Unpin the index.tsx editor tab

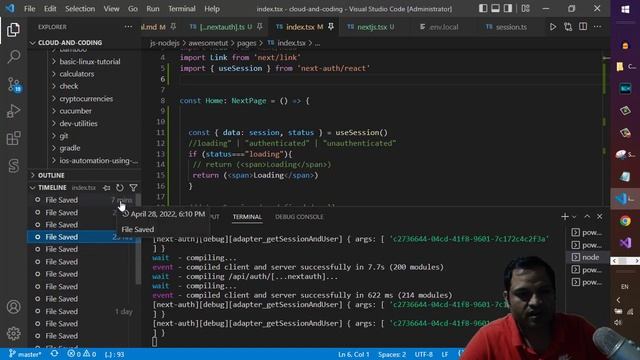[331, 27]
